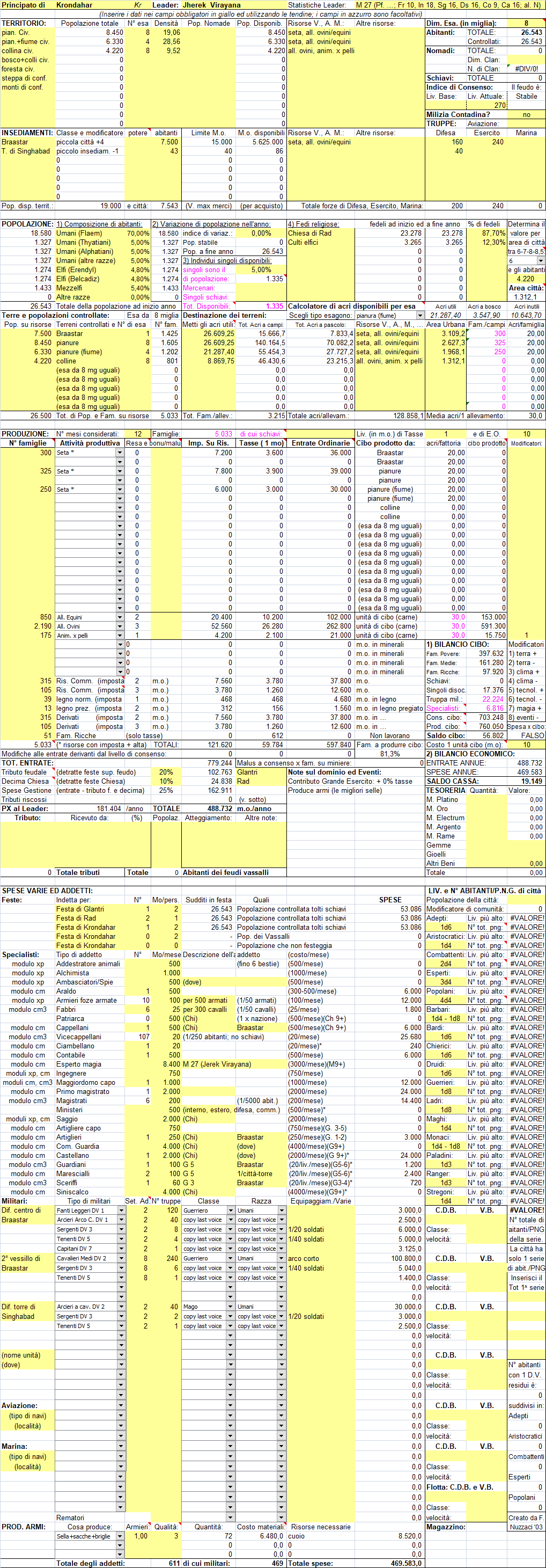Image resolution: width=546 pixels, height=1568 pixels.
Task: Select the 'Produce armi (le migliori selle)' note
Action: [x=335, y=790]
